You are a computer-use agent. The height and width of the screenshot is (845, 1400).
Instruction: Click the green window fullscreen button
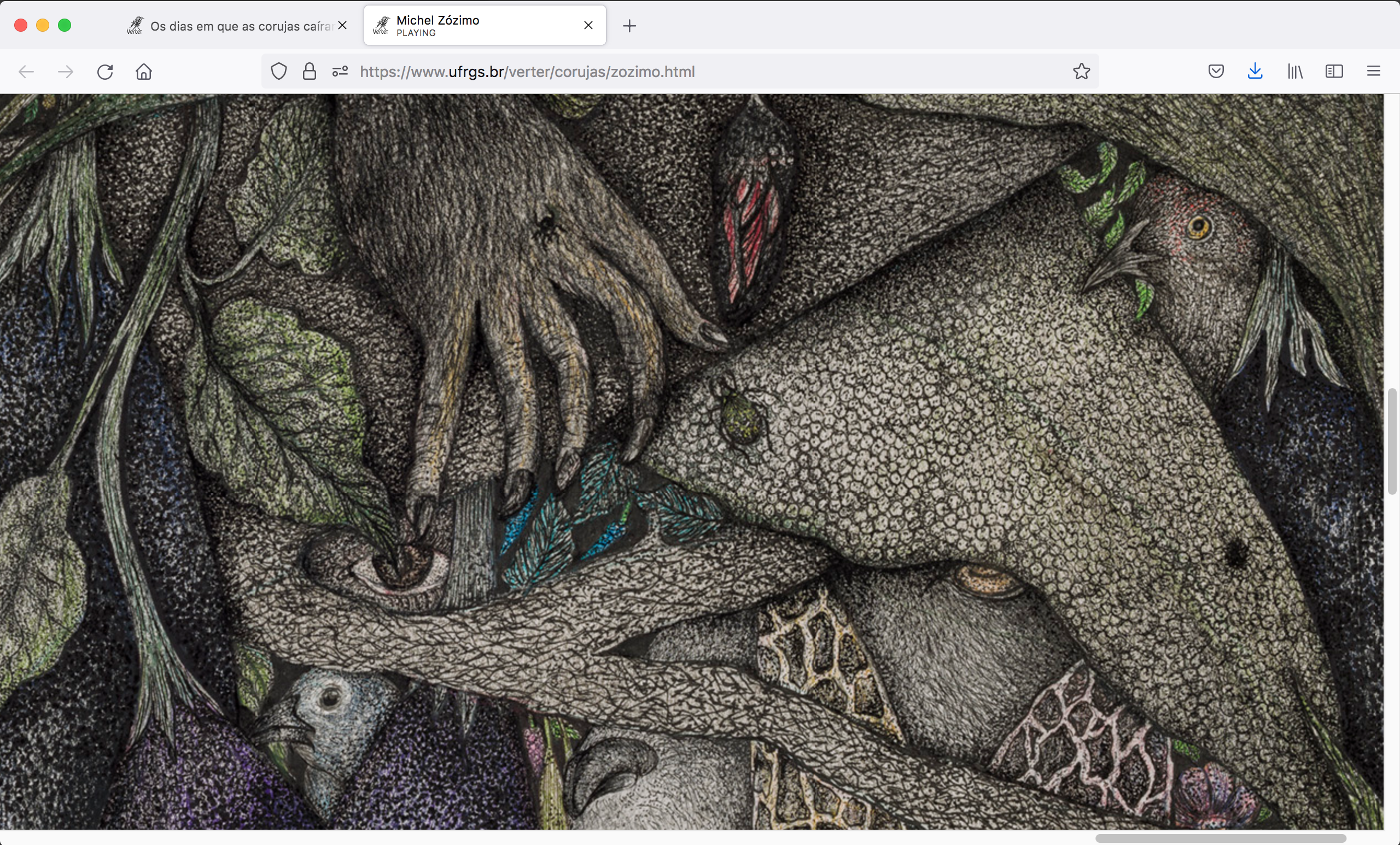[x=65, y=26]
